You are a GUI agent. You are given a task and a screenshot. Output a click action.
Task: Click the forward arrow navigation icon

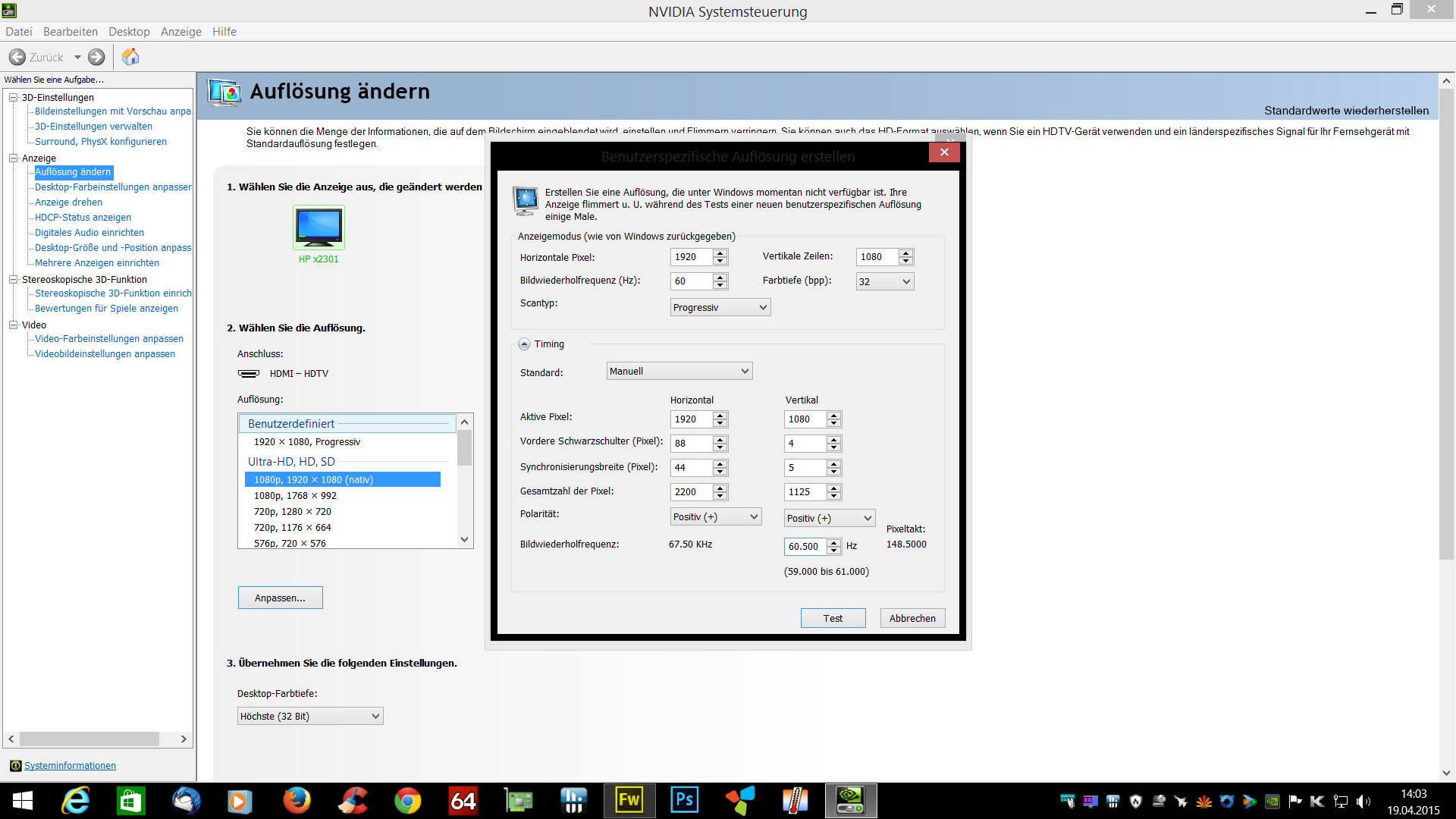coord(96,57)
